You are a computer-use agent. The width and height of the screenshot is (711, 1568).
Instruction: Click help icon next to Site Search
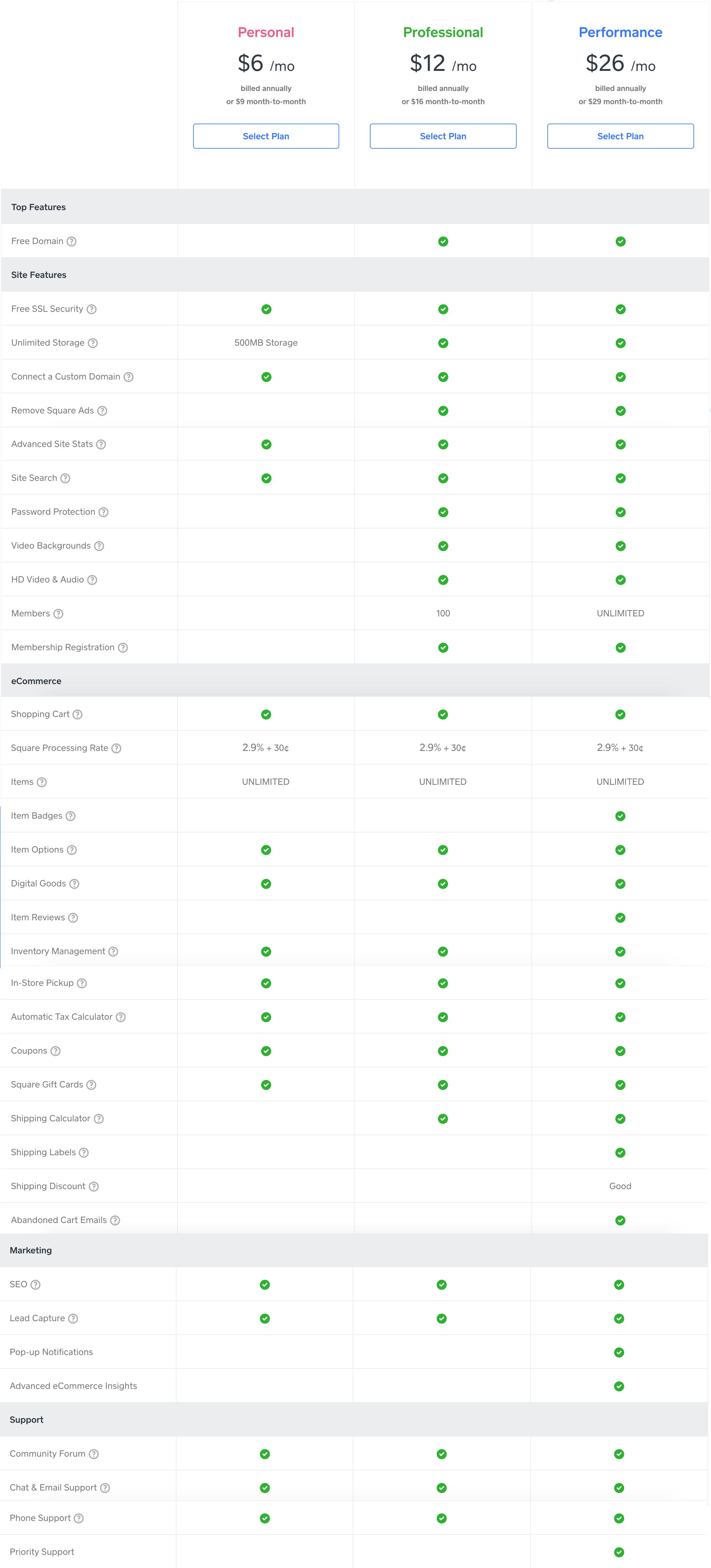pyautogui.click(x=65, y=478)
